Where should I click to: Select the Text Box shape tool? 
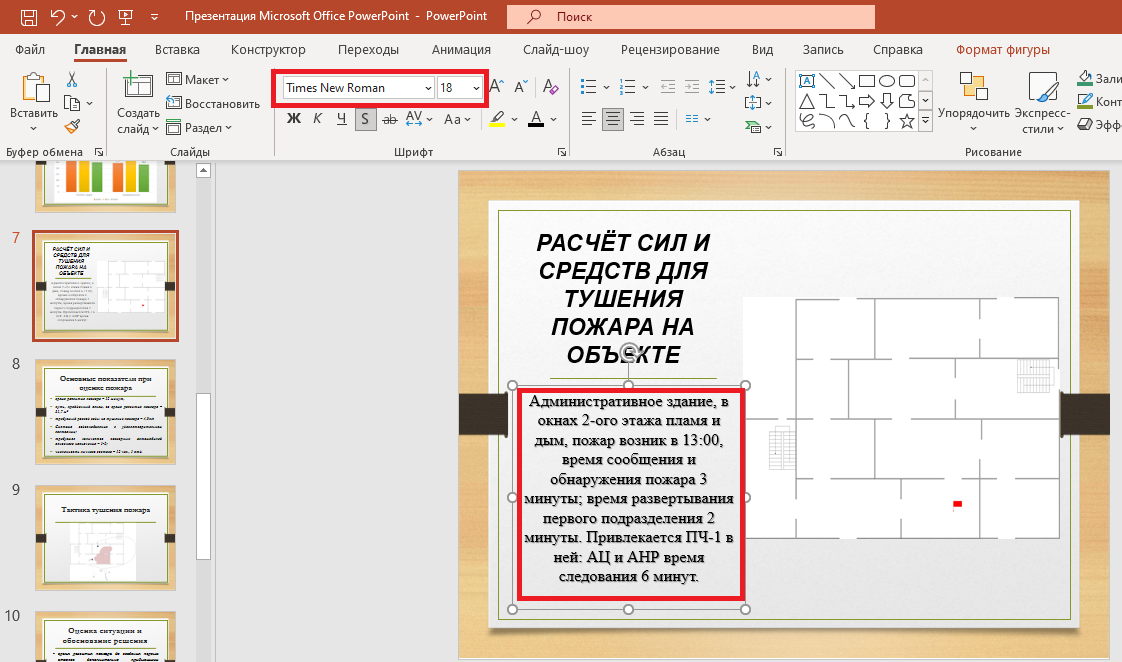pyautogui.click(x=807, y=81)
